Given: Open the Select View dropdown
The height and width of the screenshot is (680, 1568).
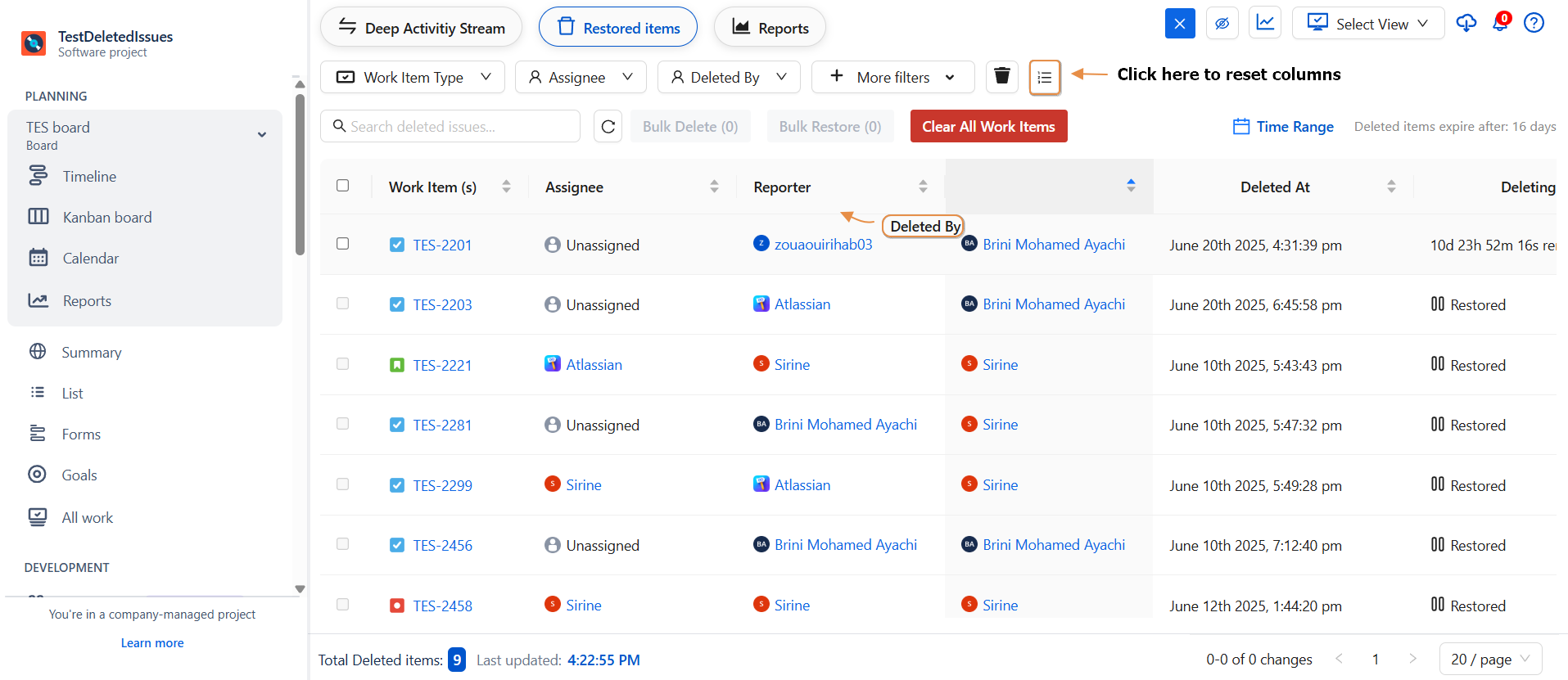Looking at the screenshot, I should pos(1367,24).
